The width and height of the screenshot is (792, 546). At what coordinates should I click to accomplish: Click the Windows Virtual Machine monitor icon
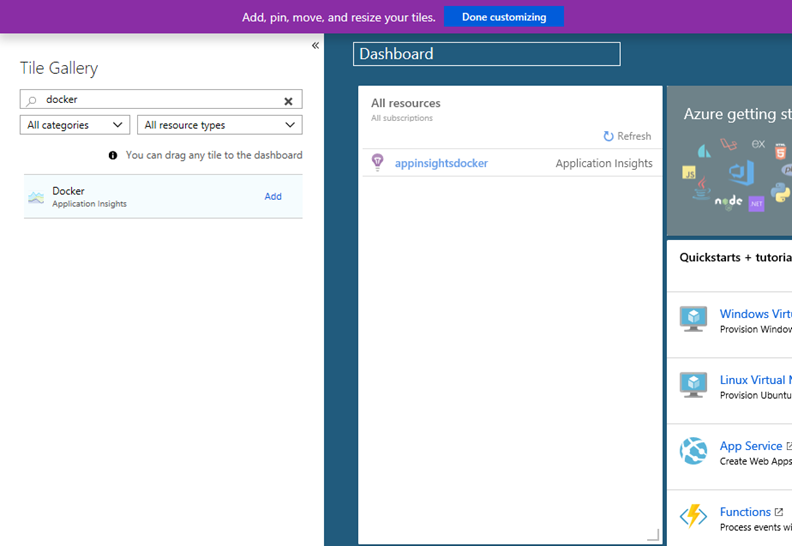tap(693, 319)
